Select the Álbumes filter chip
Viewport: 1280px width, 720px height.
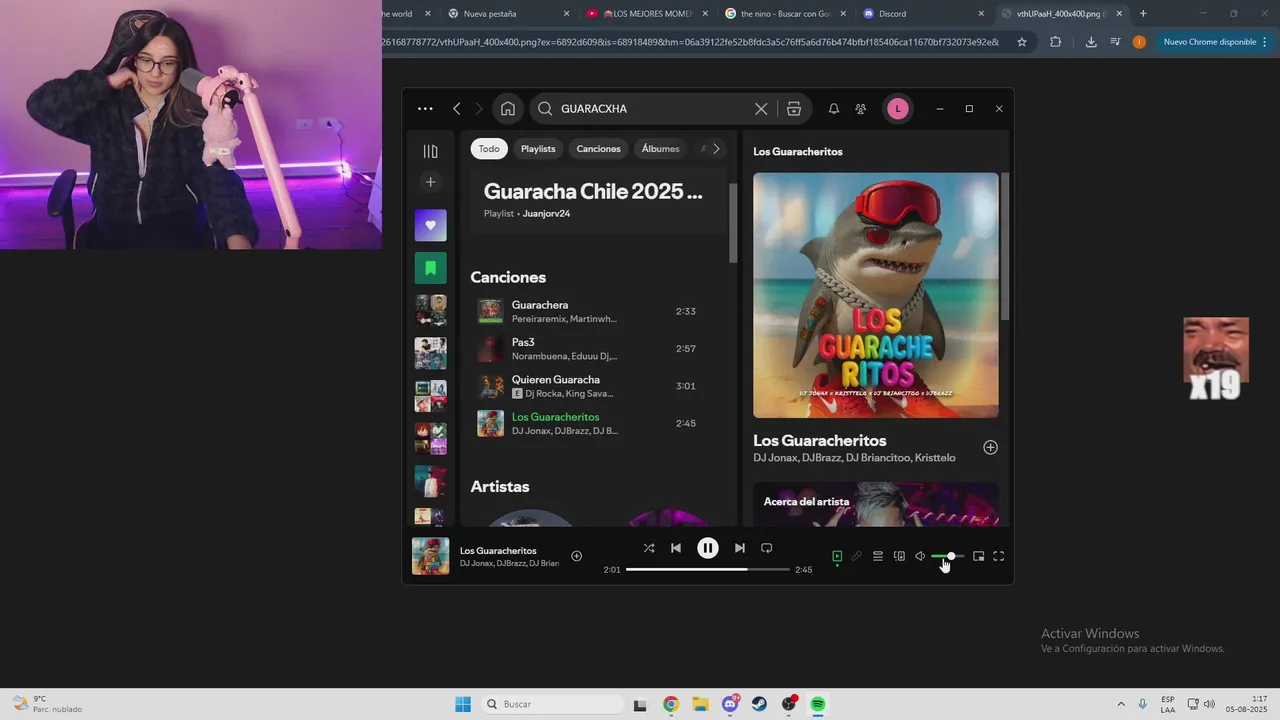click(x=660, y=149)
